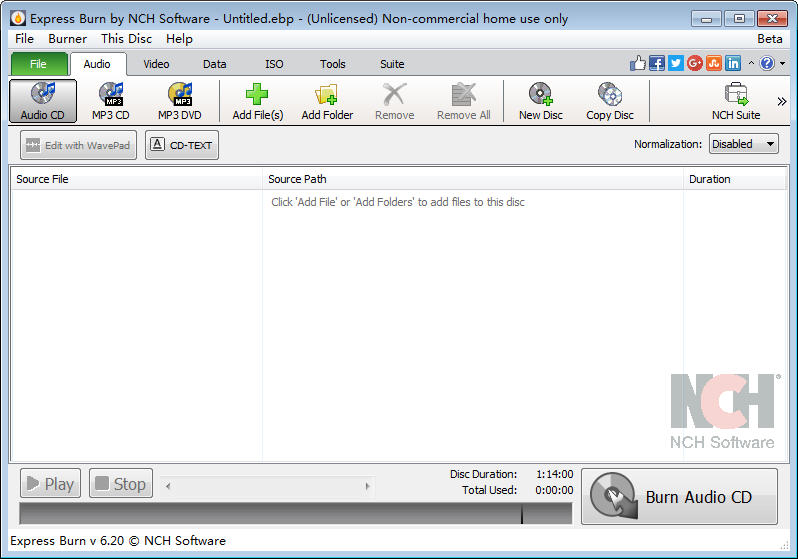The height and width of the screenshot is (559, 798).
Task: Click the Stop button
Action: [x=121, y=483]
